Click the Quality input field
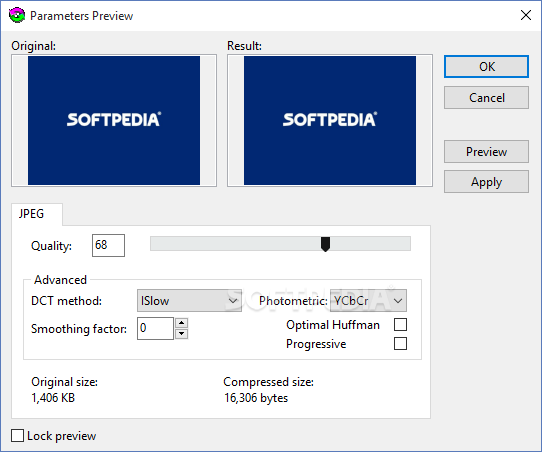542x452 pixels. coord(108,245)
